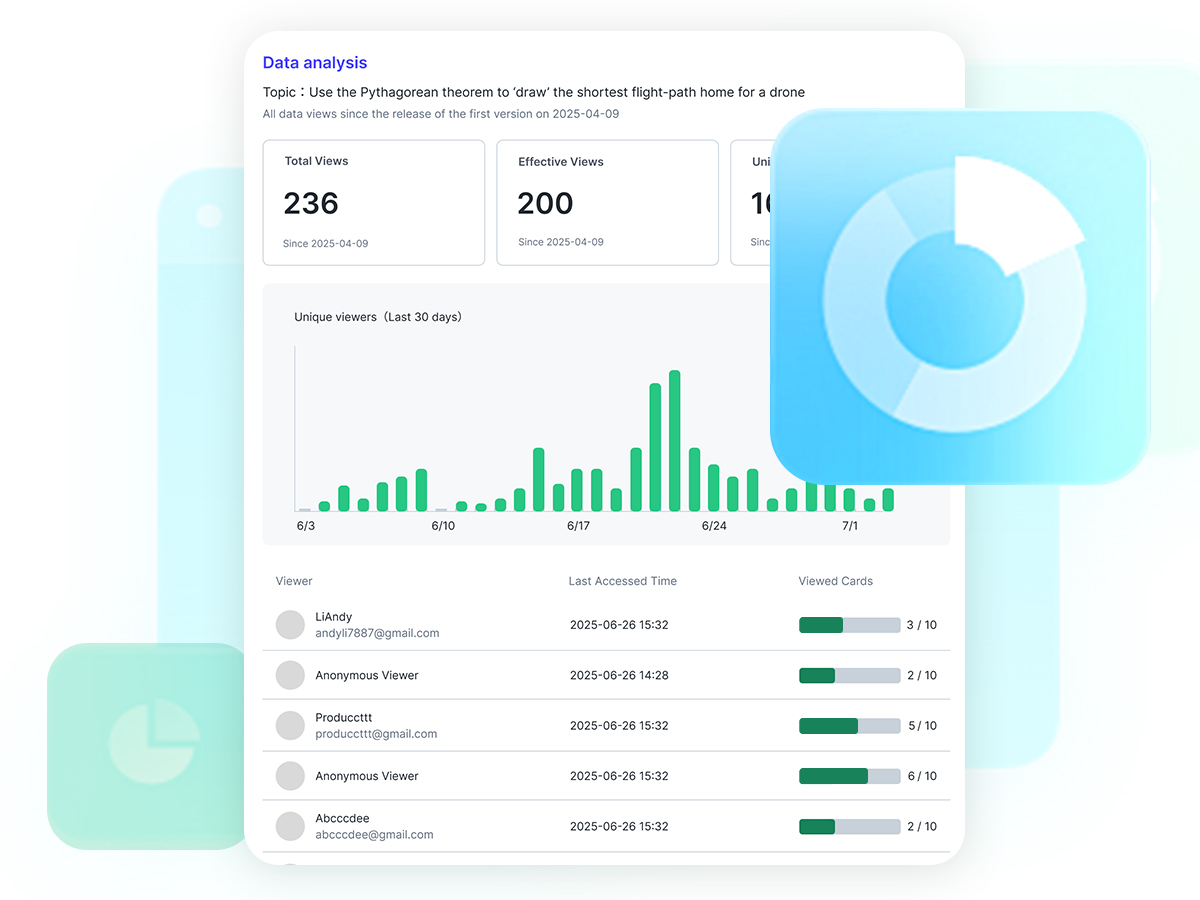Select the first Anonymous Viewer avatar
The height and width of the screenshot is (900, 1200).
(x=290, y=675)
